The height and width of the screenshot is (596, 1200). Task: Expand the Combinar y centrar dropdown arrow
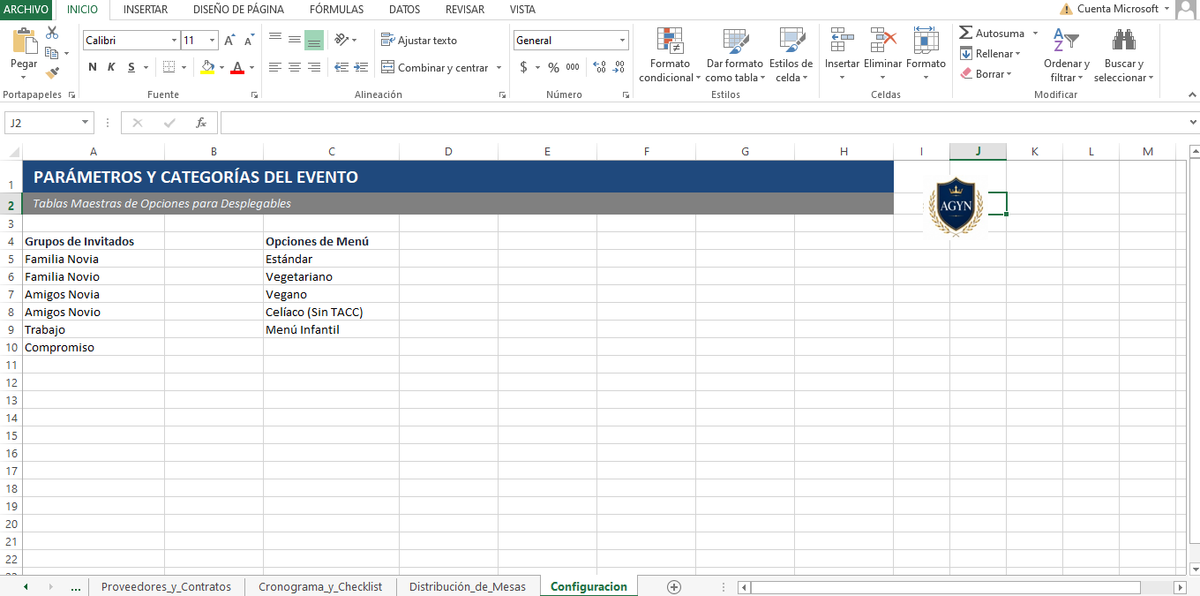click(x=498, y=68)
